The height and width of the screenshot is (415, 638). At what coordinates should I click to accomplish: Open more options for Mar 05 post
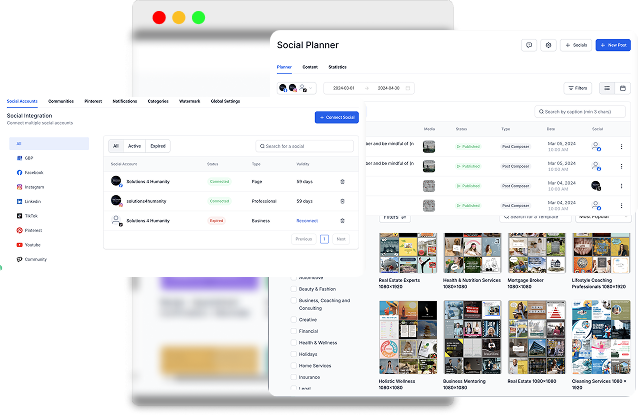[621, 166]
